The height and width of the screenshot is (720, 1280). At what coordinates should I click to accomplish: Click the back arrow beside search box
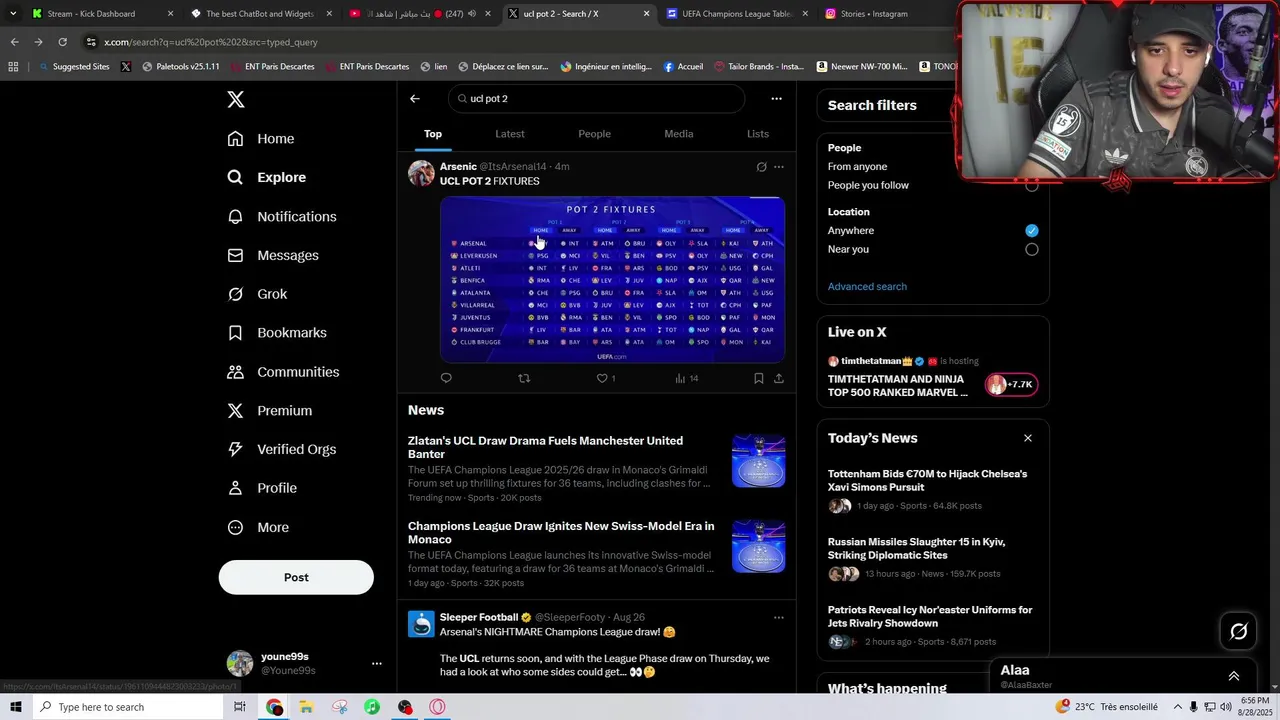click(415, 98)
